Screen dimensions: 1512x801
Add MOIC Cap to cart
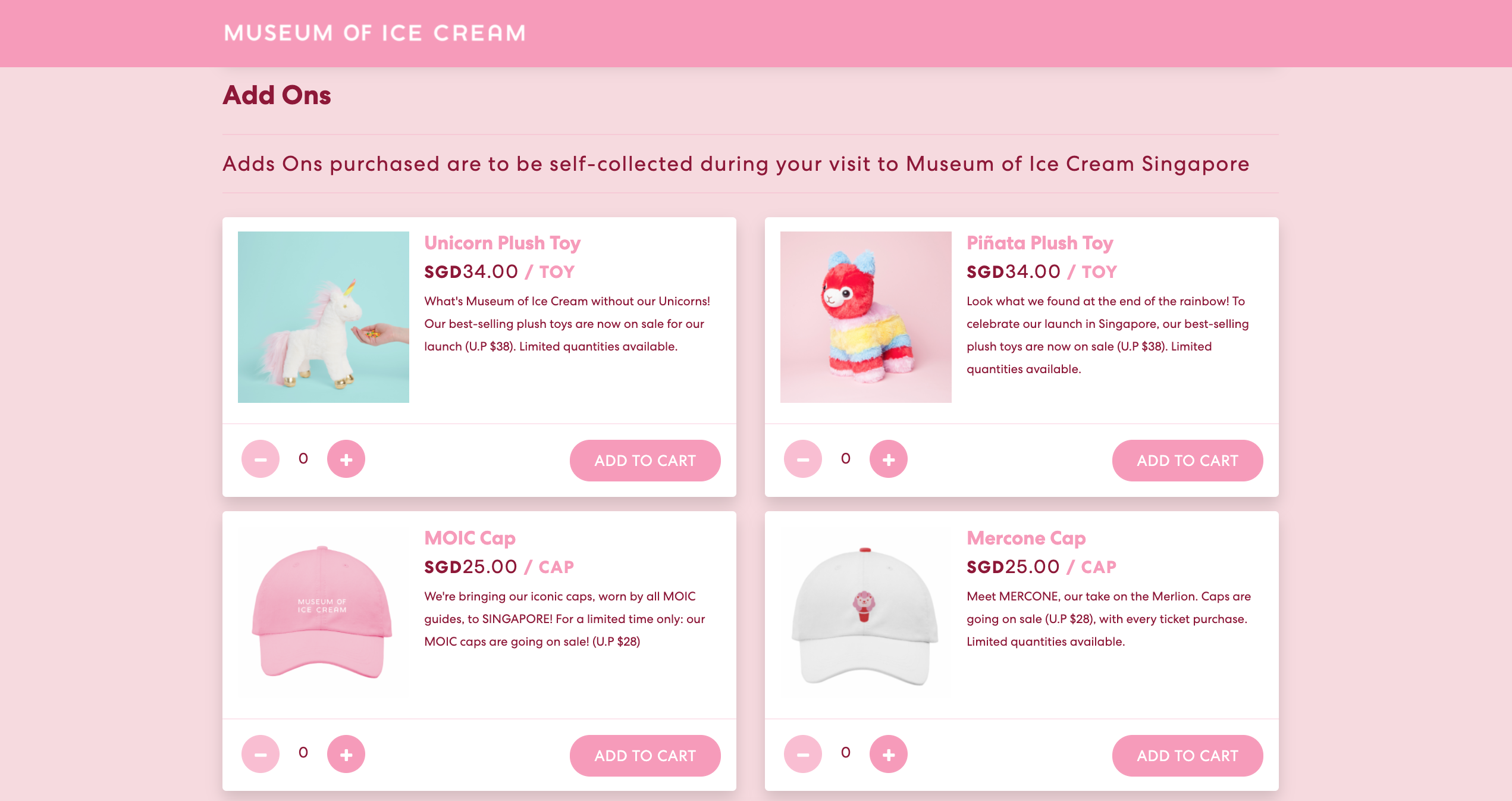[x=645, y=755]
